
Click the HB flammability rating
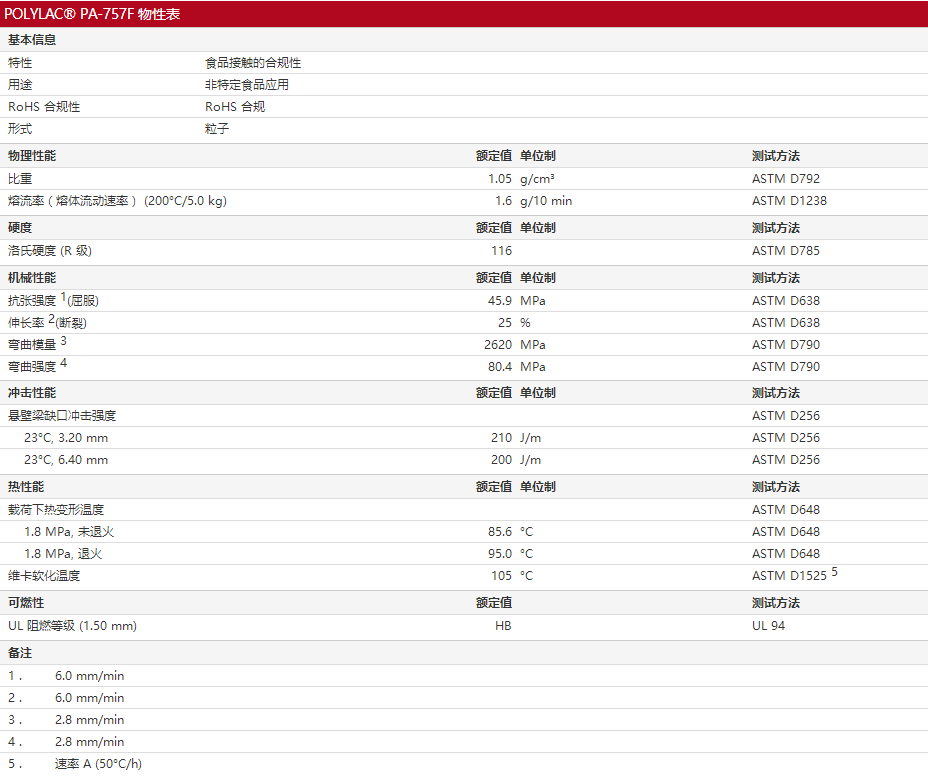(503, 626)
